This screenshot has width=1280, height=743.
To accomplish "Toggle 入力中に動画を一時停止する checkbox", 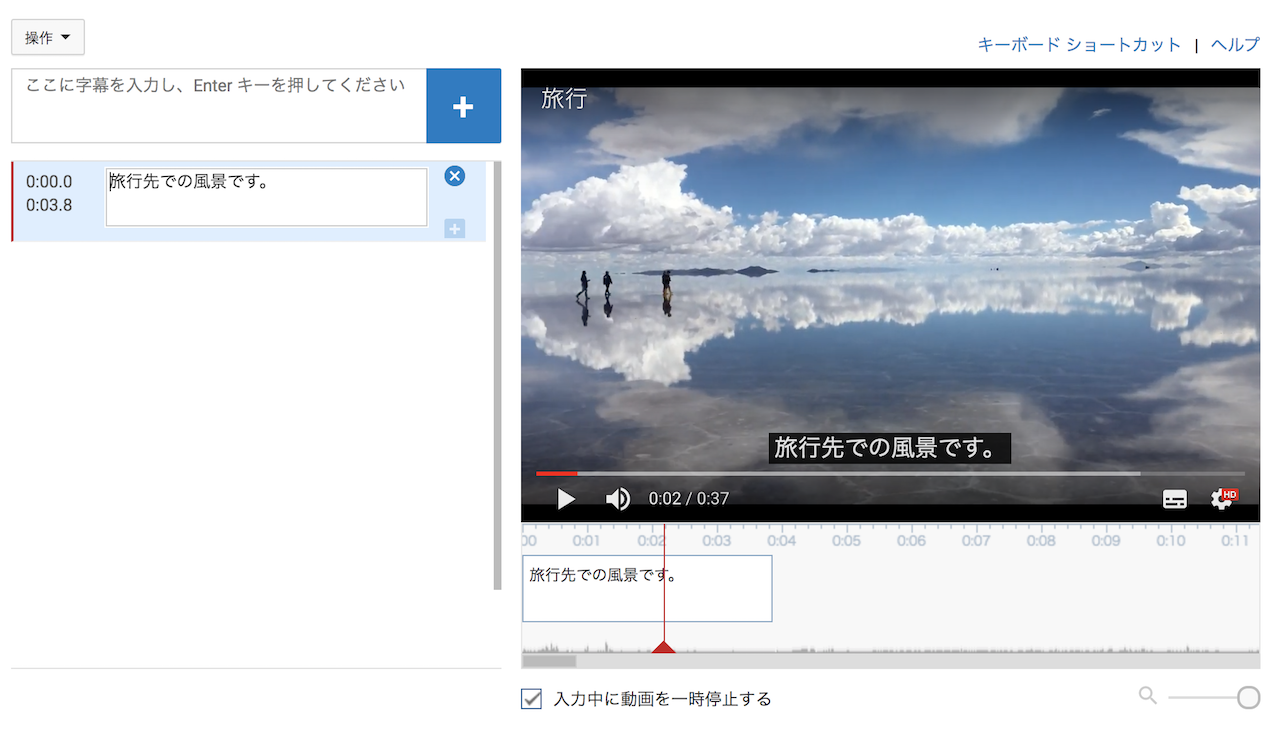I will (x=532, y=699).
